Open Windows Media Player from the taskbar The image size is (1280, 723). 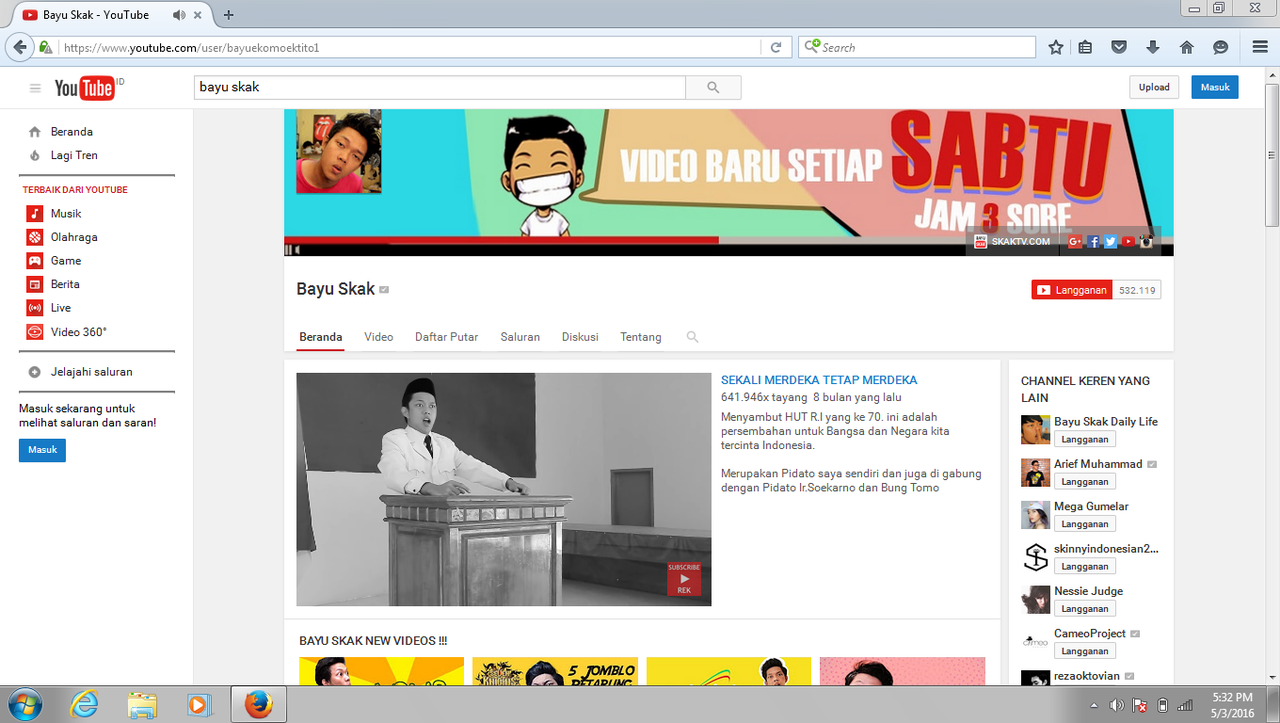[198, 705]
